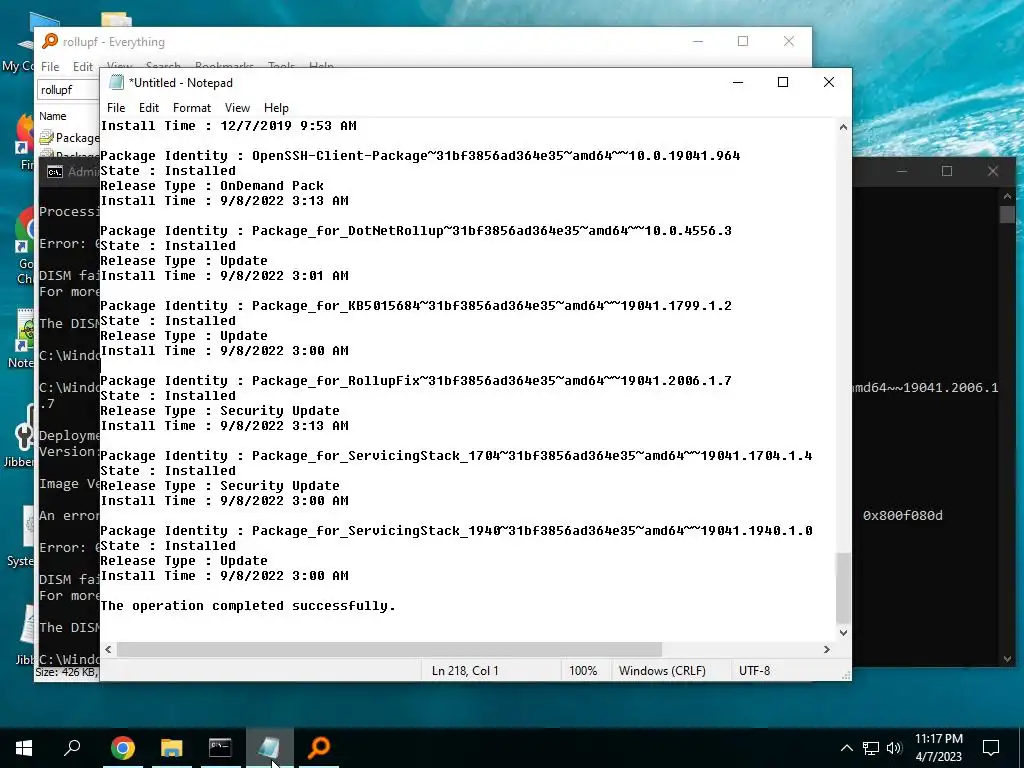This screenshot has width=1024, height=768.
Task: Click the Package_for_ServicingStack_1940 identity line
Action: tap(456, 531)
